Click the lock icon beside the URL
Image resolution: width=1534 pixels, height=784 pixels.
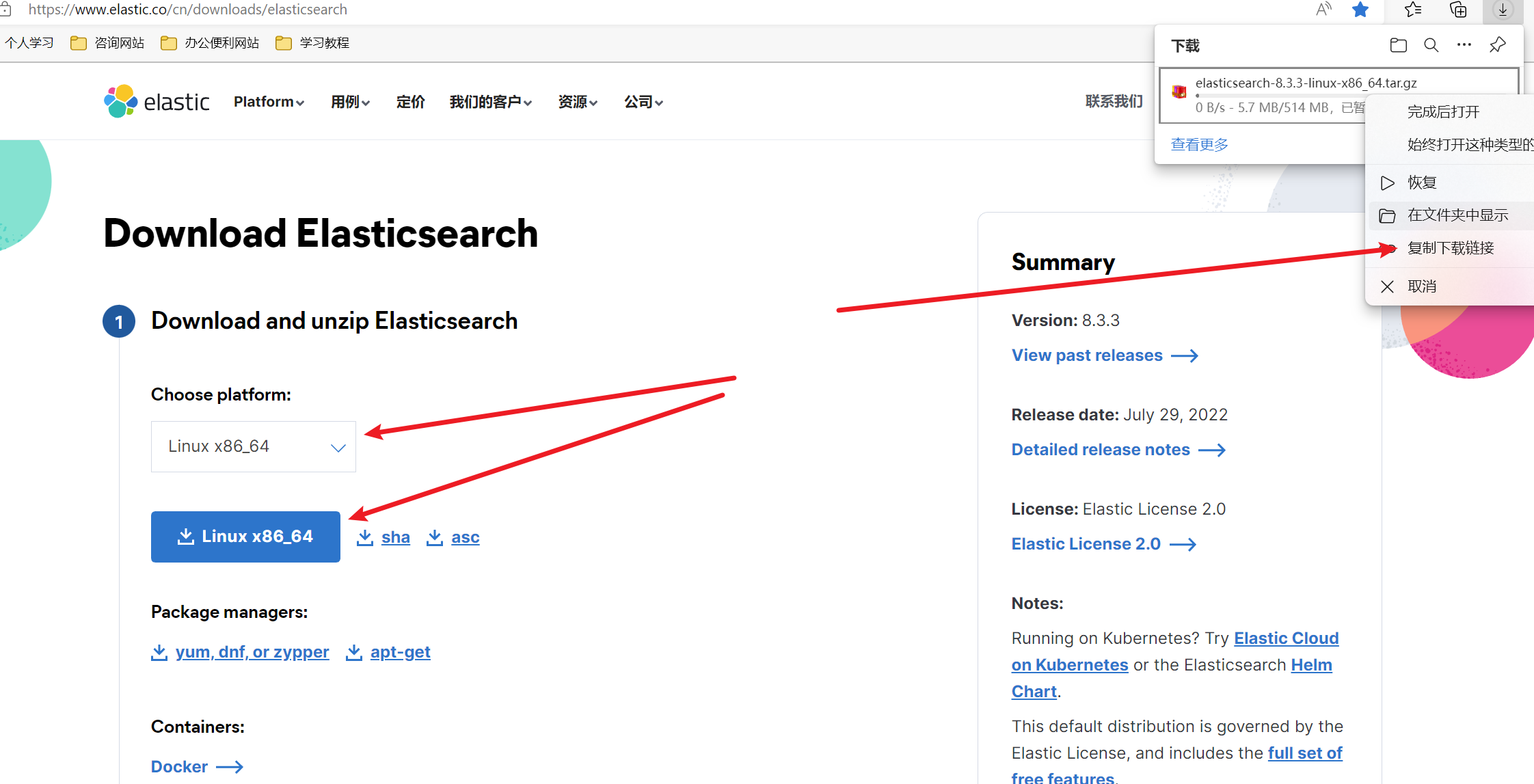click(6, 10)
